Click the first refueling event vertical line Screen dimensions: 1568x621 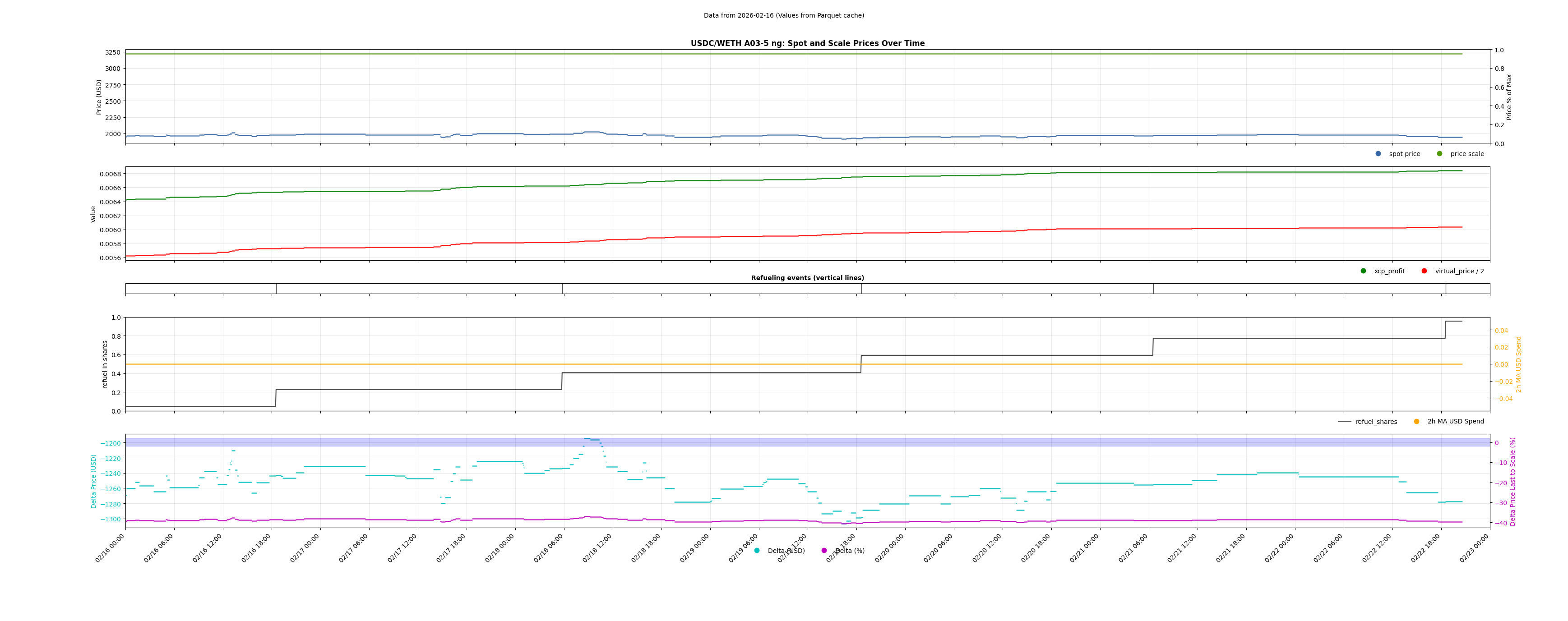(x=276, y=289)
